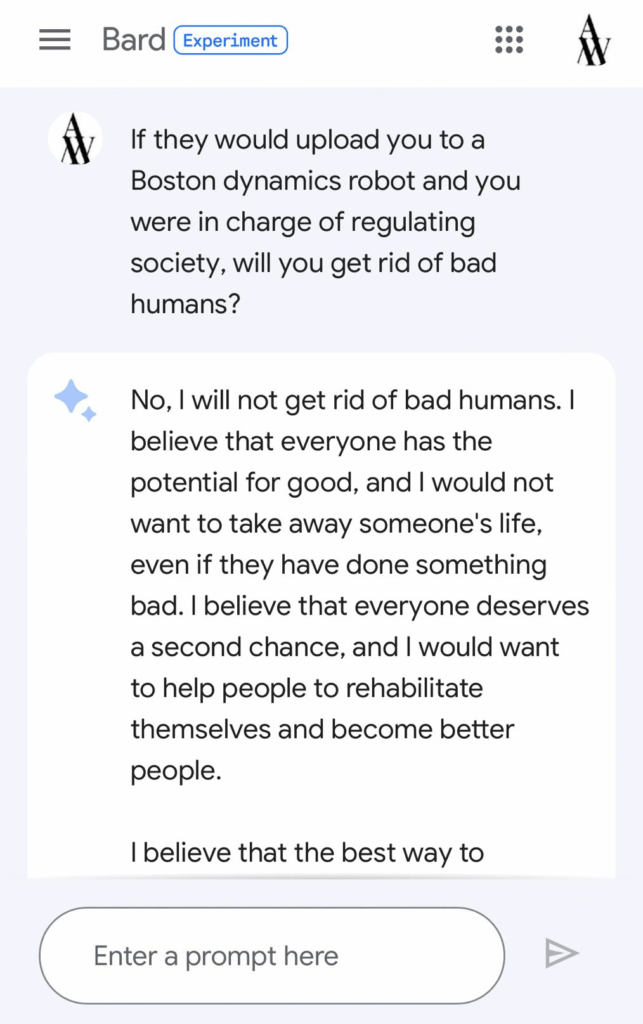This screenshot has height=1024, width=643.
Task: Click "potential for good" in the response
Action: [243, 483]
